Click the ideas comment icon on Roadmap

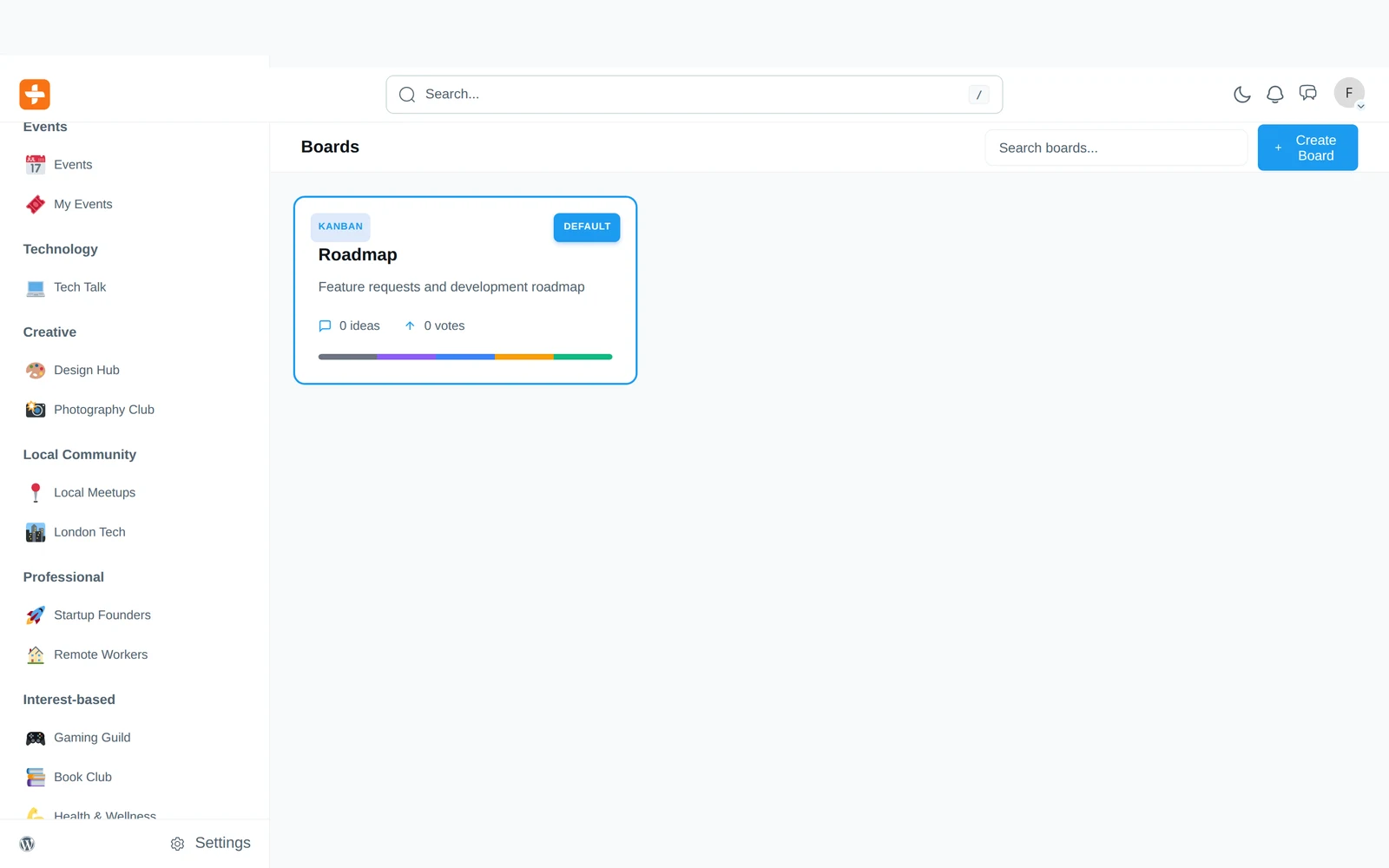(x=326, y=326)
